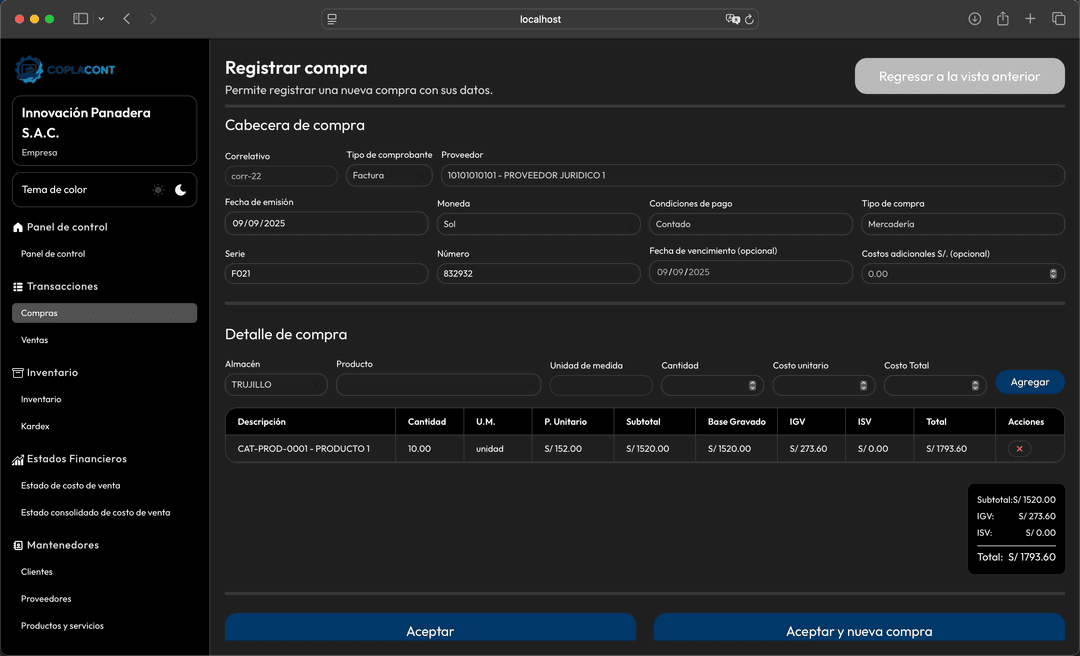Click the box icon beside Inventario
The image size is (1080, 656).
pos(16,372)
